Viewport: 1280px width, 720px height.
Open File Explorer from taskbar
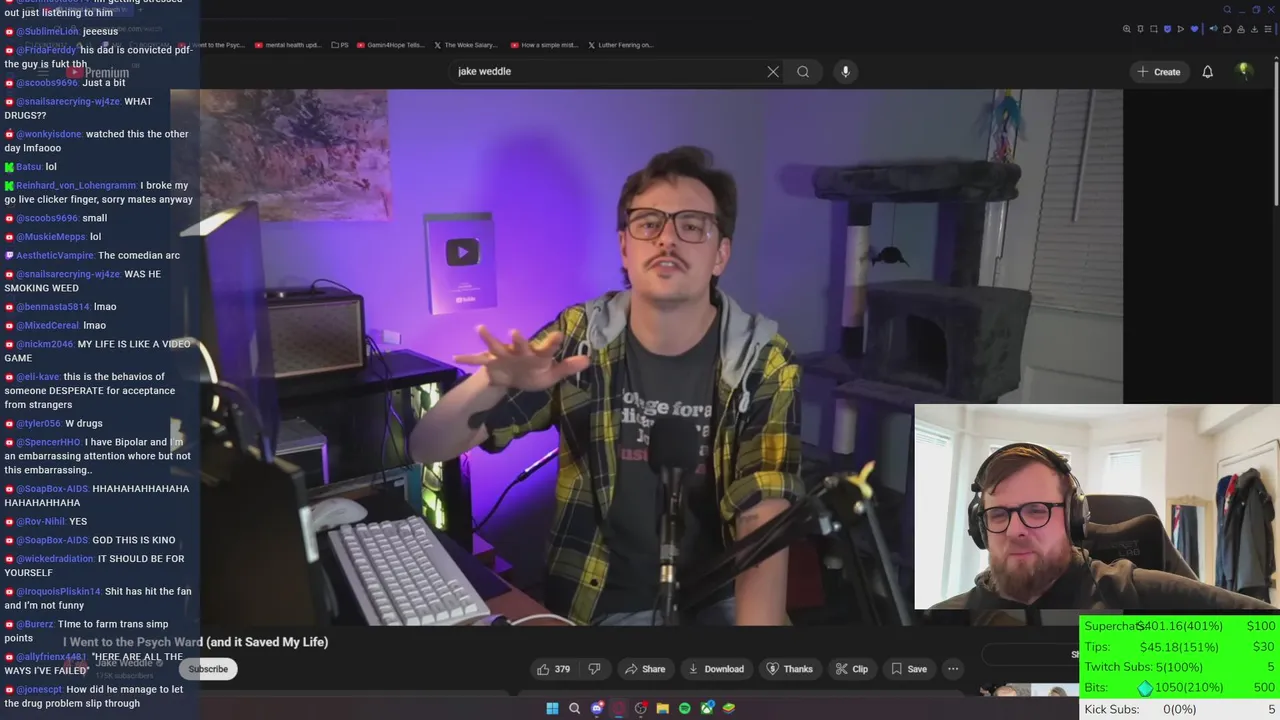click(662, 708)
